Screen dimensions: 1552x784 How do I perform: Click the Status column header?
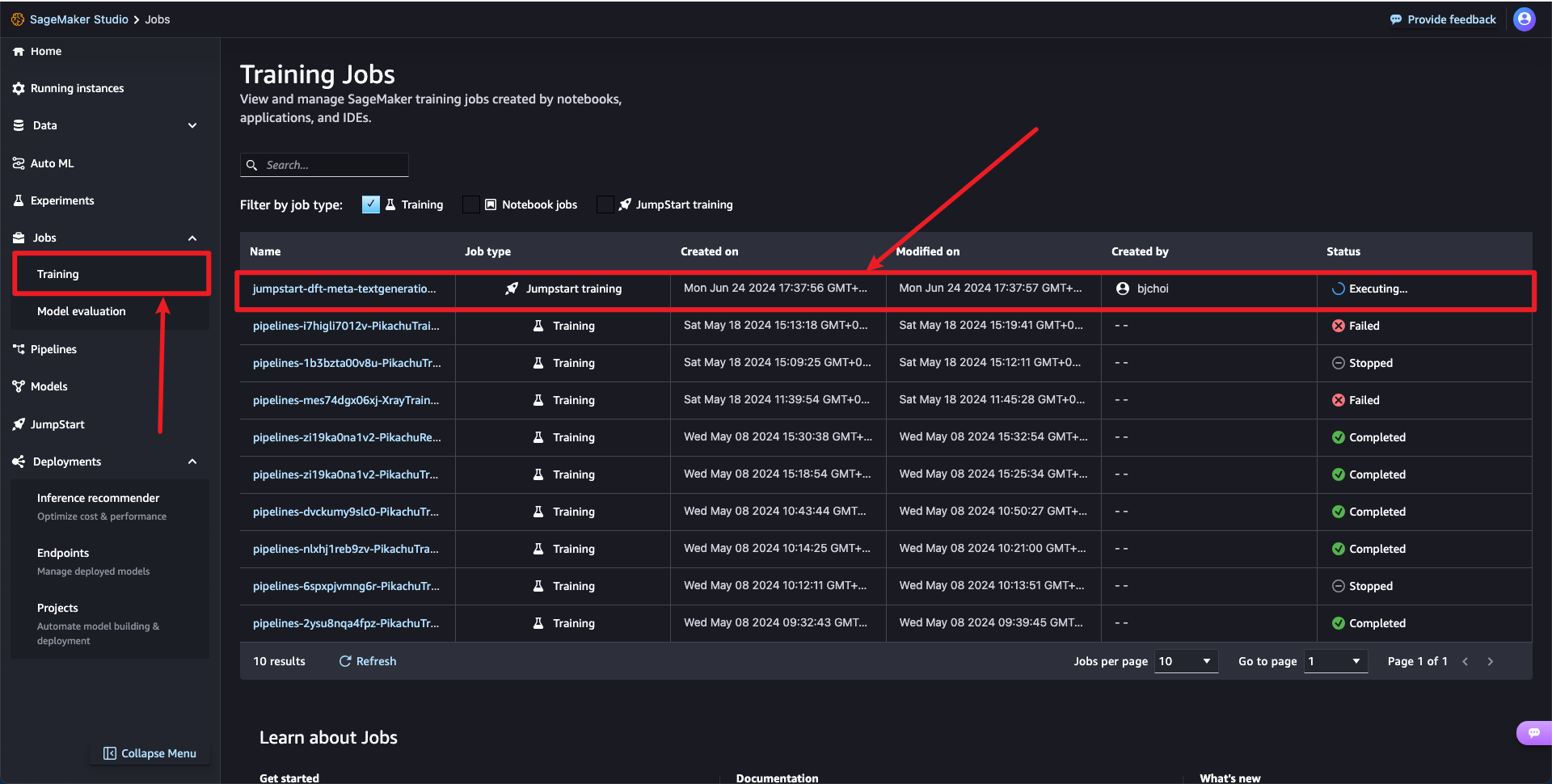pos(1343,251)
